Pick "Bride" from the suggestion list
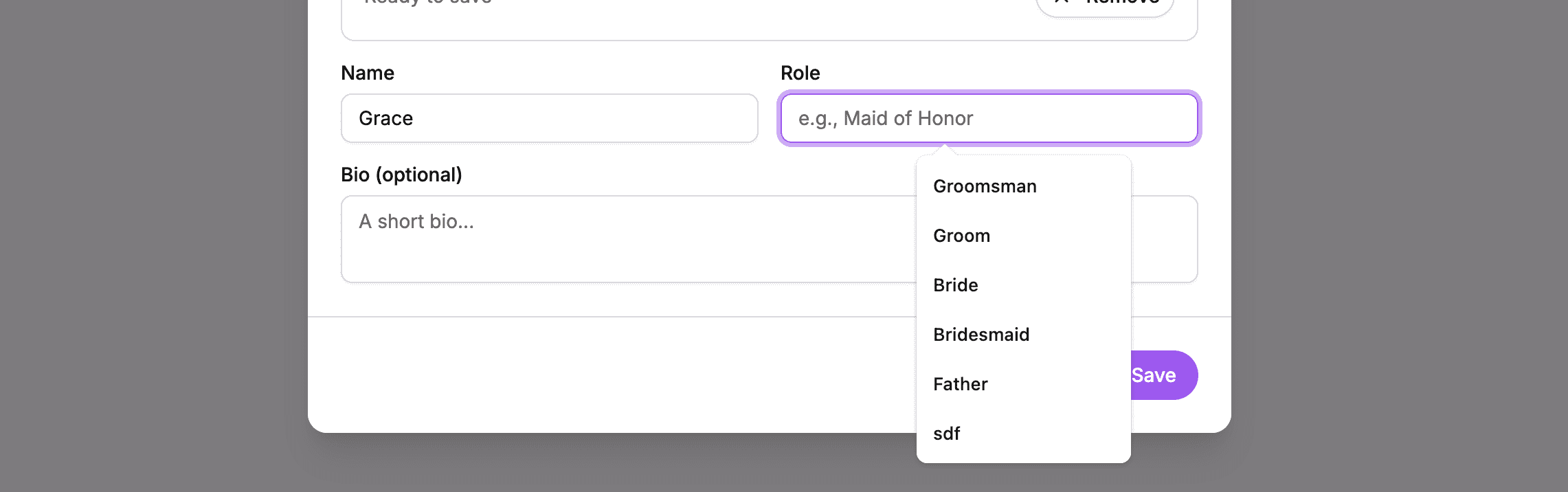The width and height of the screenshot is (1568, 492). click(956, 284)
